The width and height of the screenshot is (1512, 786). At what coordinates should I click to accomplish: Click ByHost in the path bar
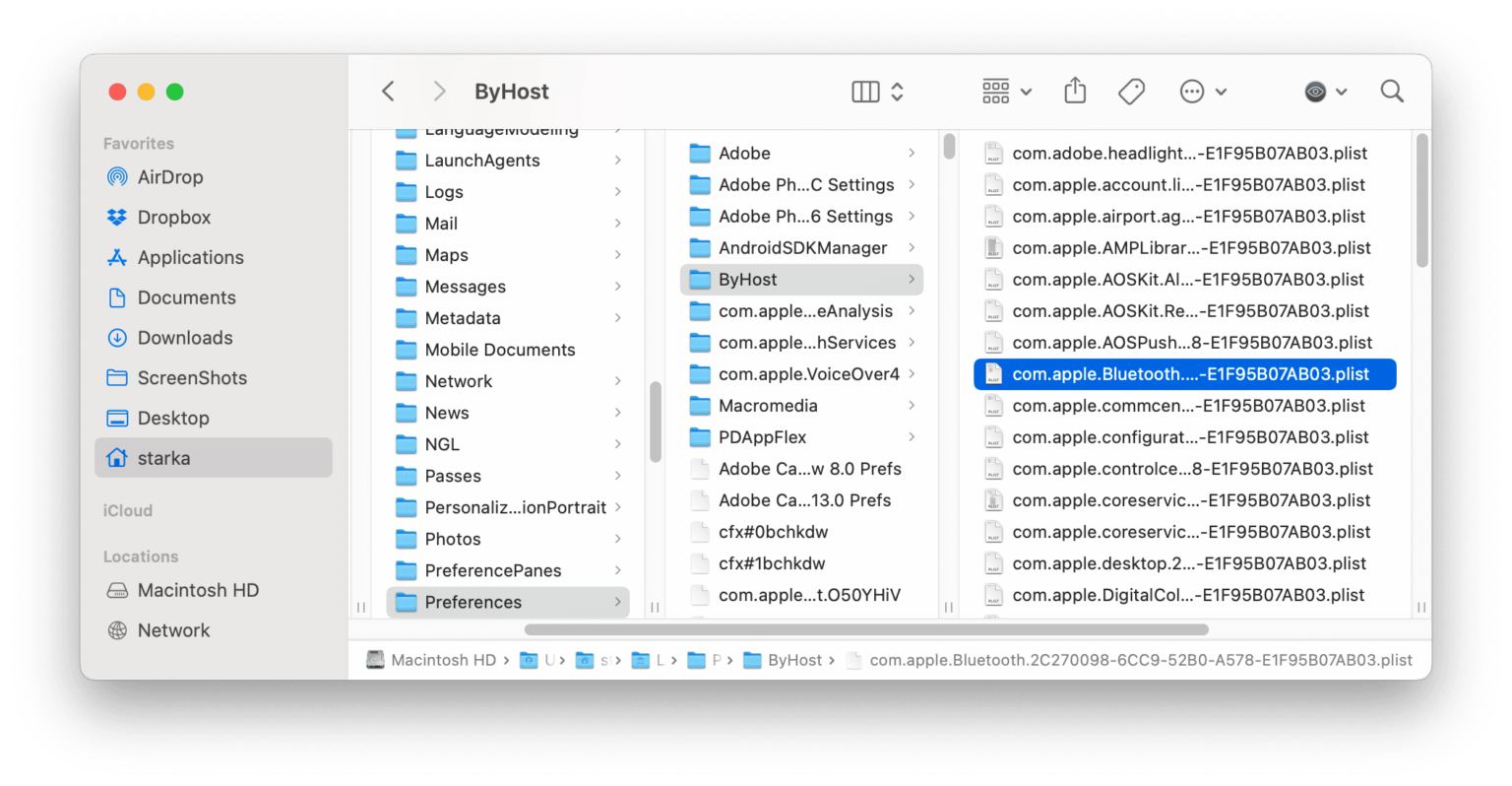click(x=782, y=660)
